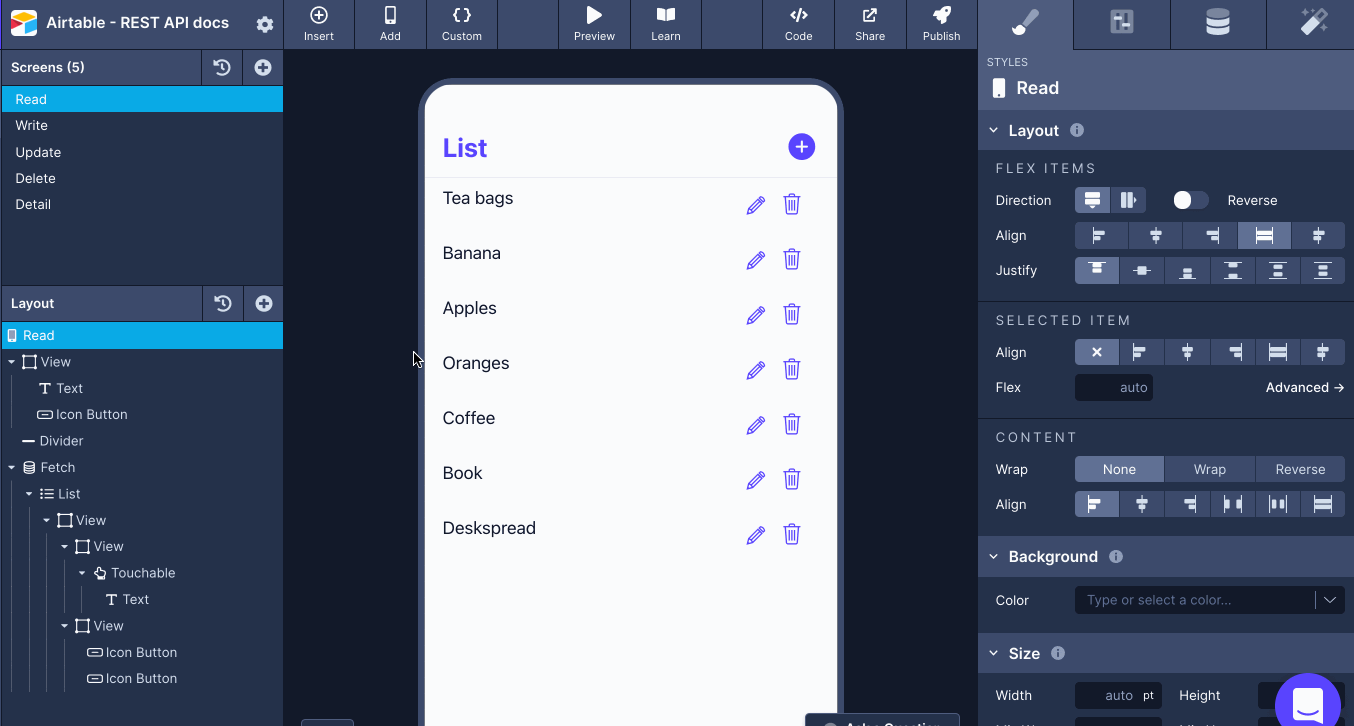Click the trash icon for Tea bags

pos(792,204)
